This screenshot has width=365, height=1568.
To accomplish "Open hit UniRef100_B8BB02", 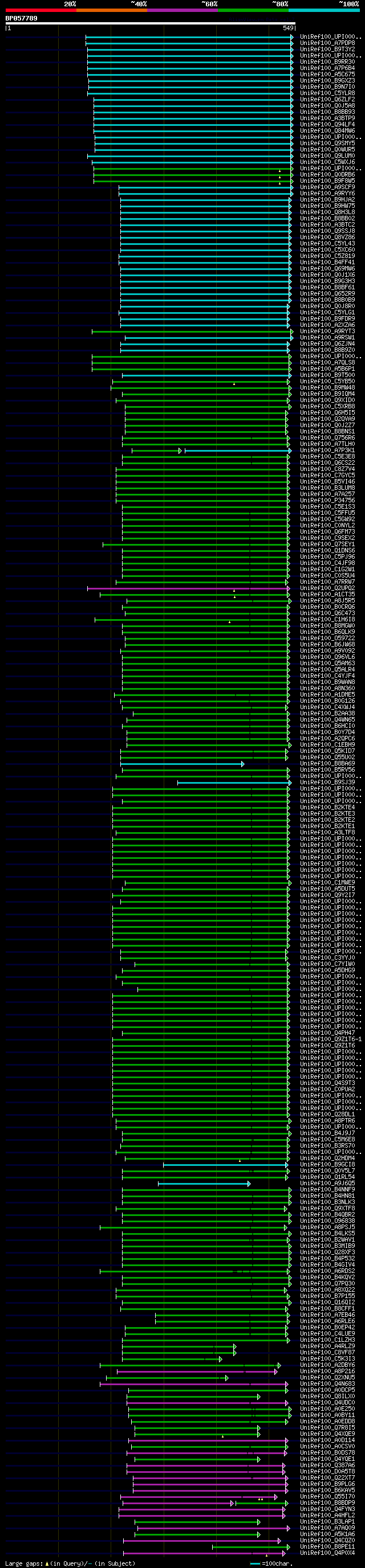I will coord(327,219).
